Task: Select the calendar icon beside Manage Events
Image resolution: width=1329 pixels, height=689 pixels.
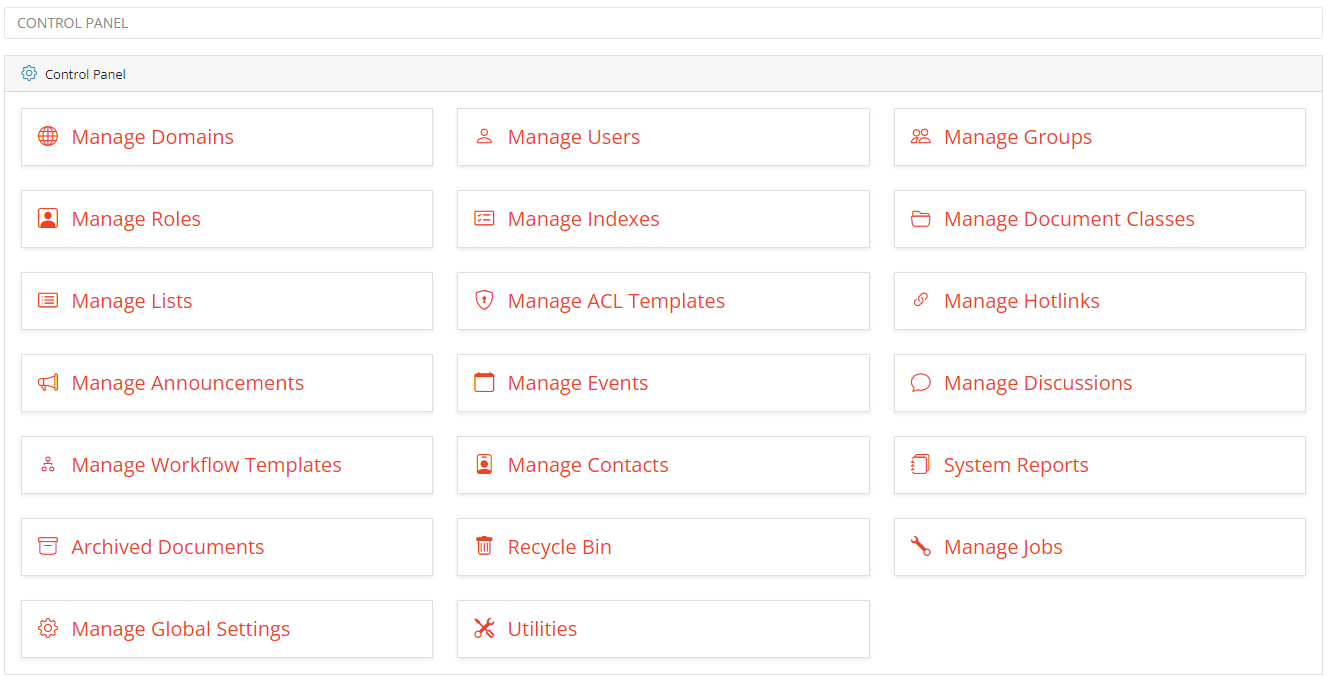Action: pyautogui.click(x=484, y=382)
